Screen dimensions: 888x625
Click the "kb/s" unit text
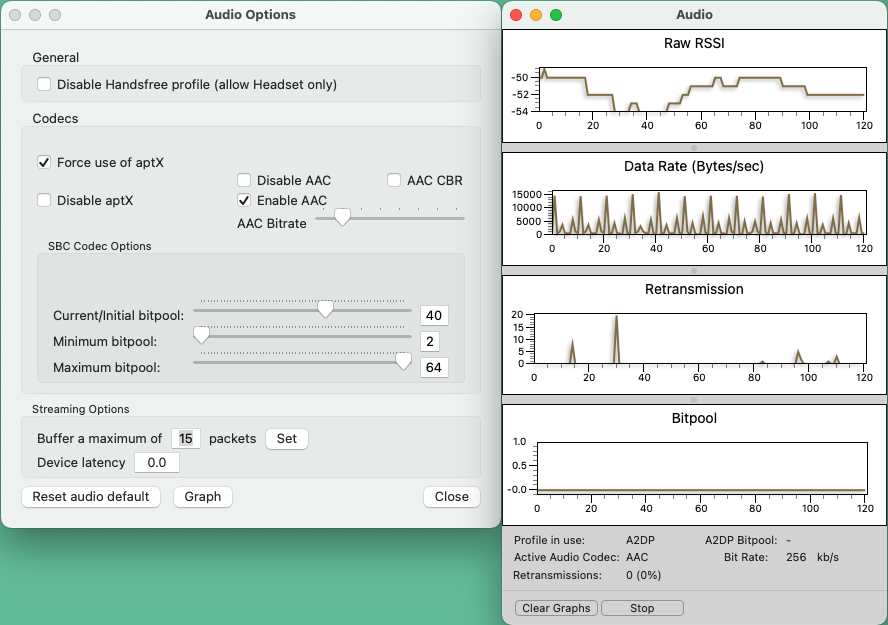[828, 557]
